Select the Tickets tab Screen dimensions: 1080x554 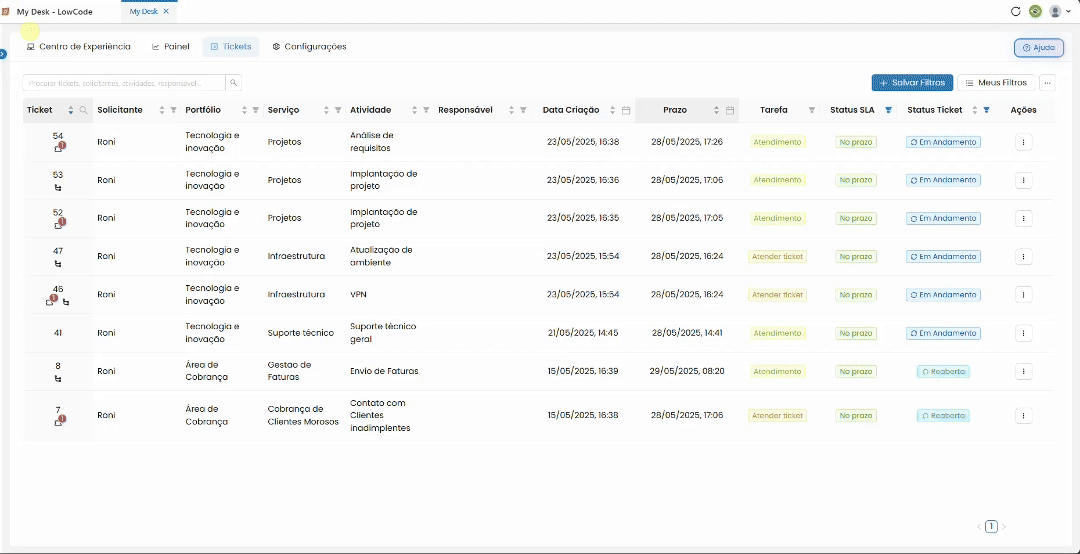[x=231, y=47]
